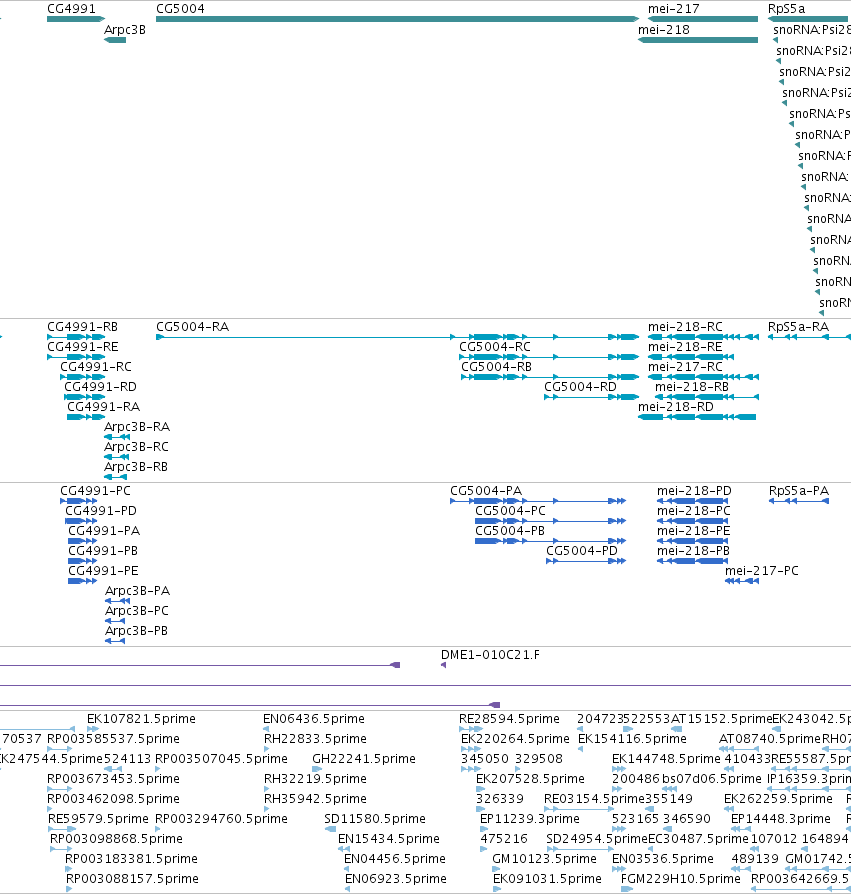The image size is (851, 894).
Task: Select transcript CG4991-RC
Action: pyautogui.click(x=96, y=367)
